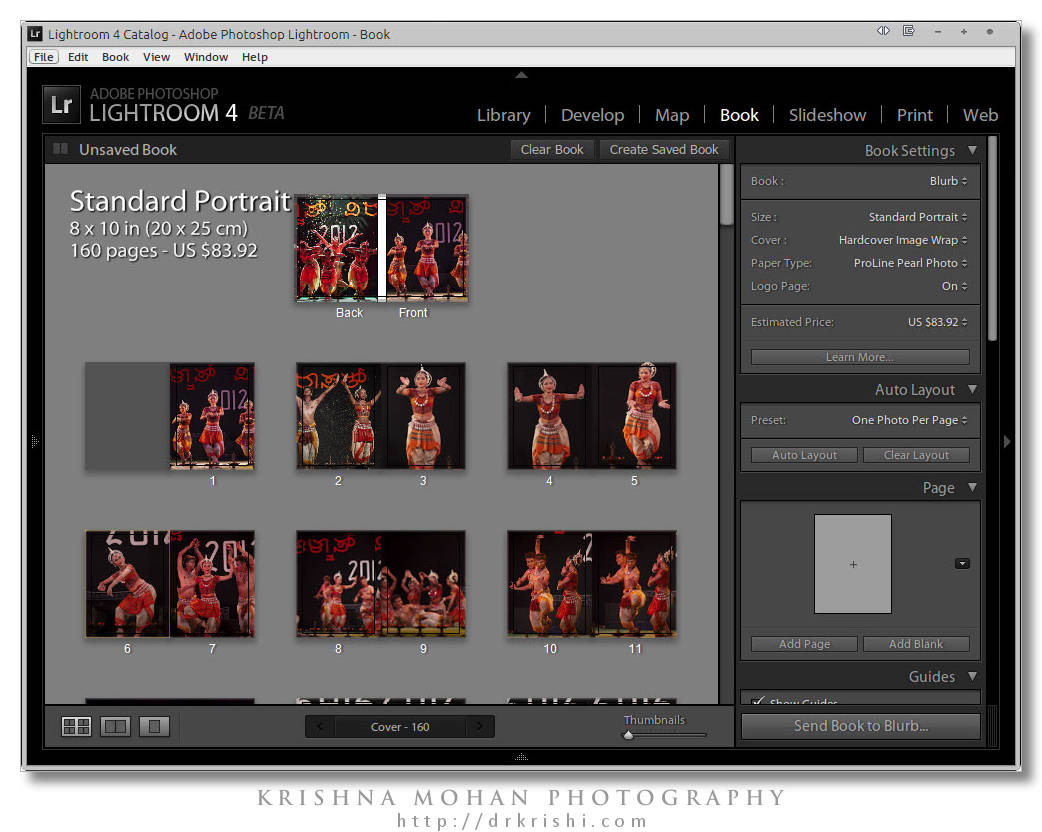The width and height of the screenshot is (1042, 832).
Task: Click the Create Saved Book button
Action: pyautogui.click(x=664, y=150)
